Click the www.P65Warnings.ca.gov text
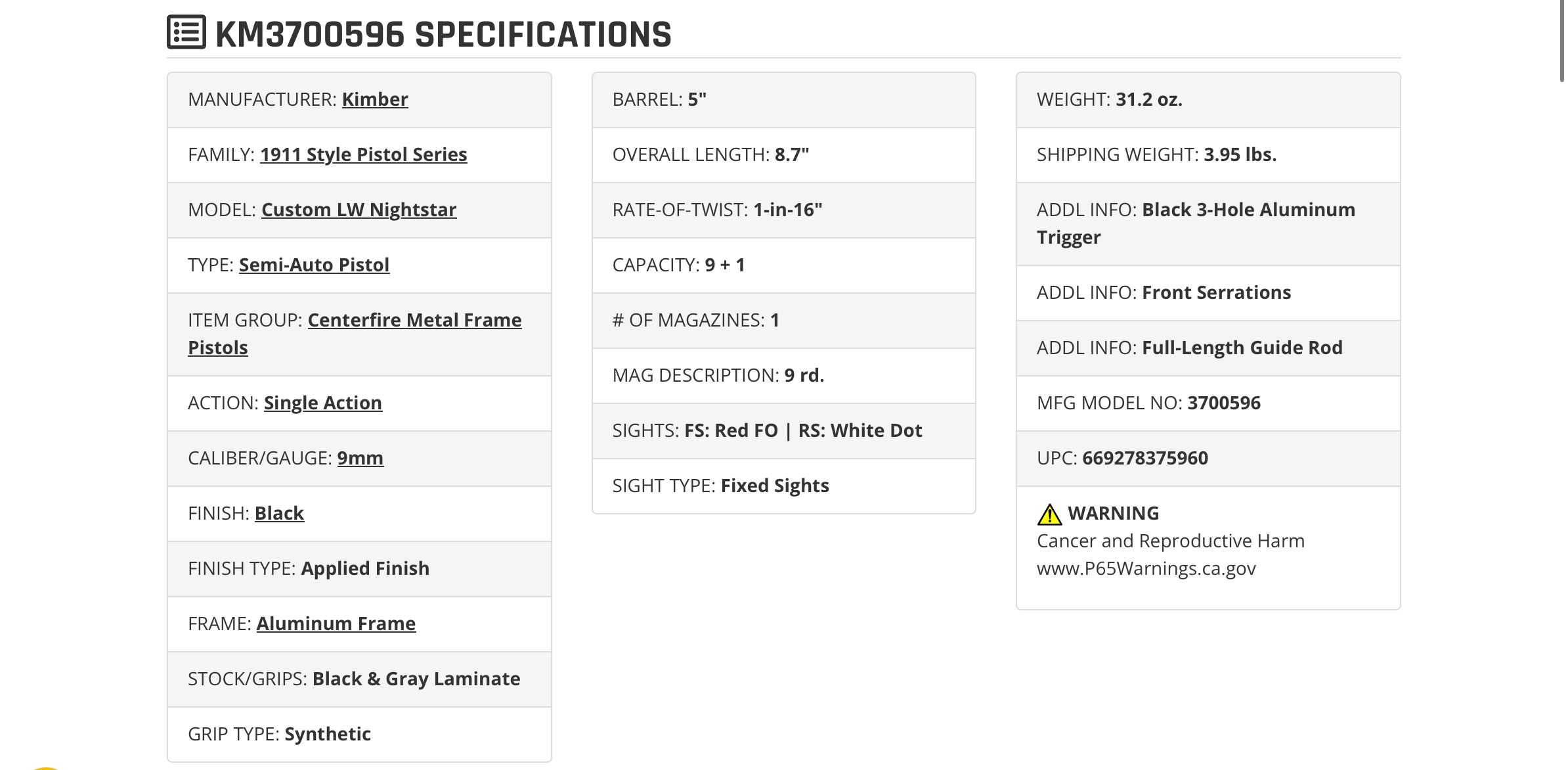1568x770 pixels. point(1146,568)
